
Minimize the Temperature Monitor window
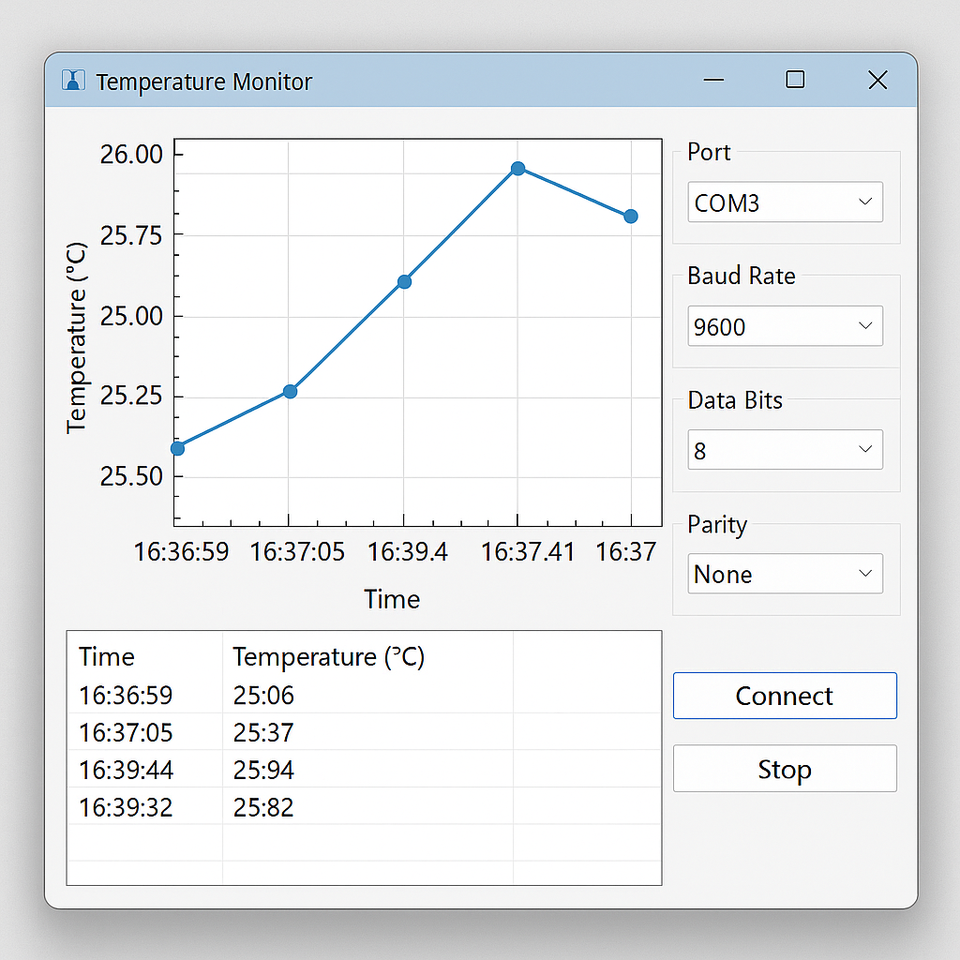tap(713, 80)
